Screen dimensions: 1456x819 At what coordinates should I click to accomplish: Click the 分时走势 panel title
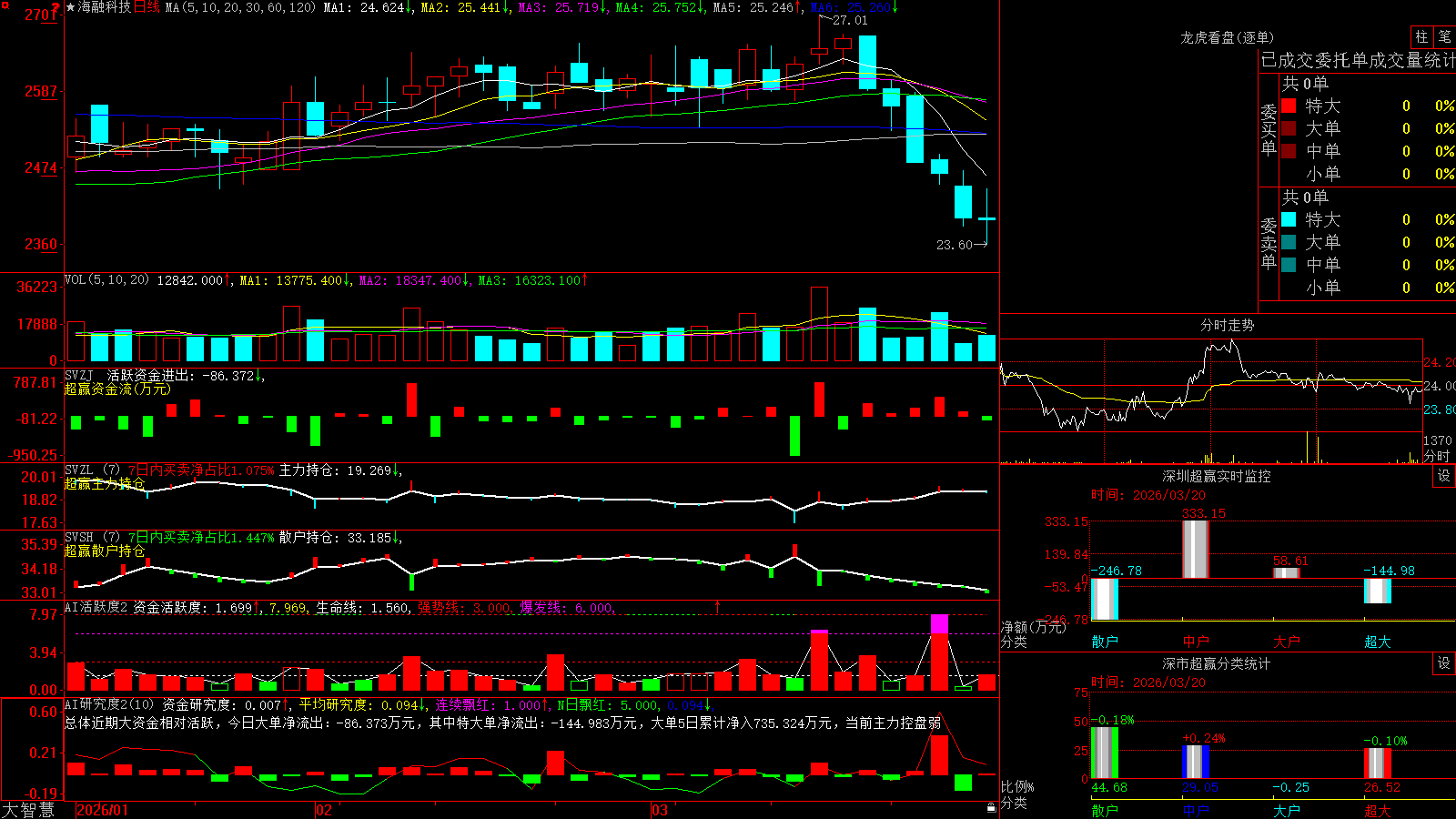(1227, 325)
